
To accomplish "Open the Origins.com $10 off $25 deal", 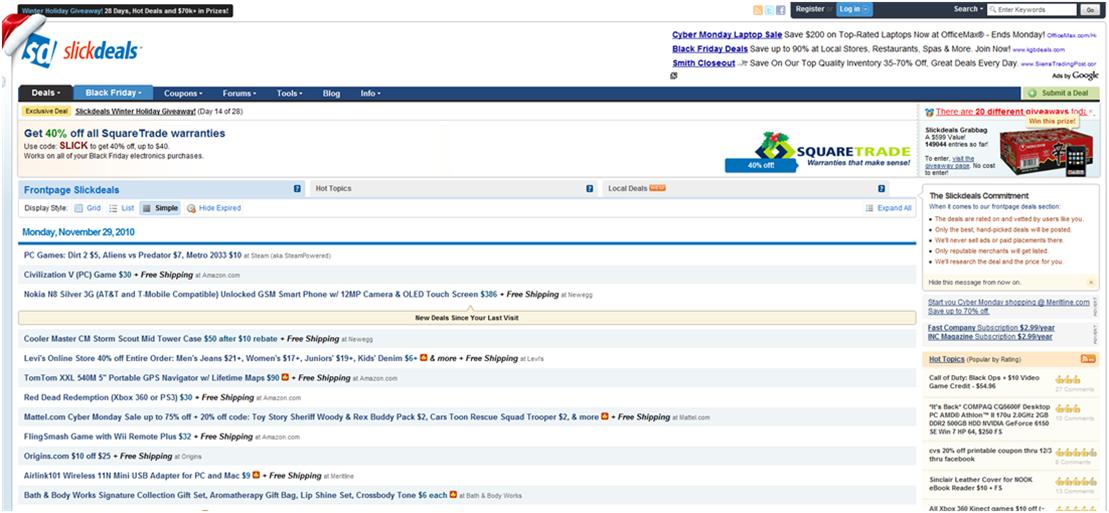I will tap(68, 456).
